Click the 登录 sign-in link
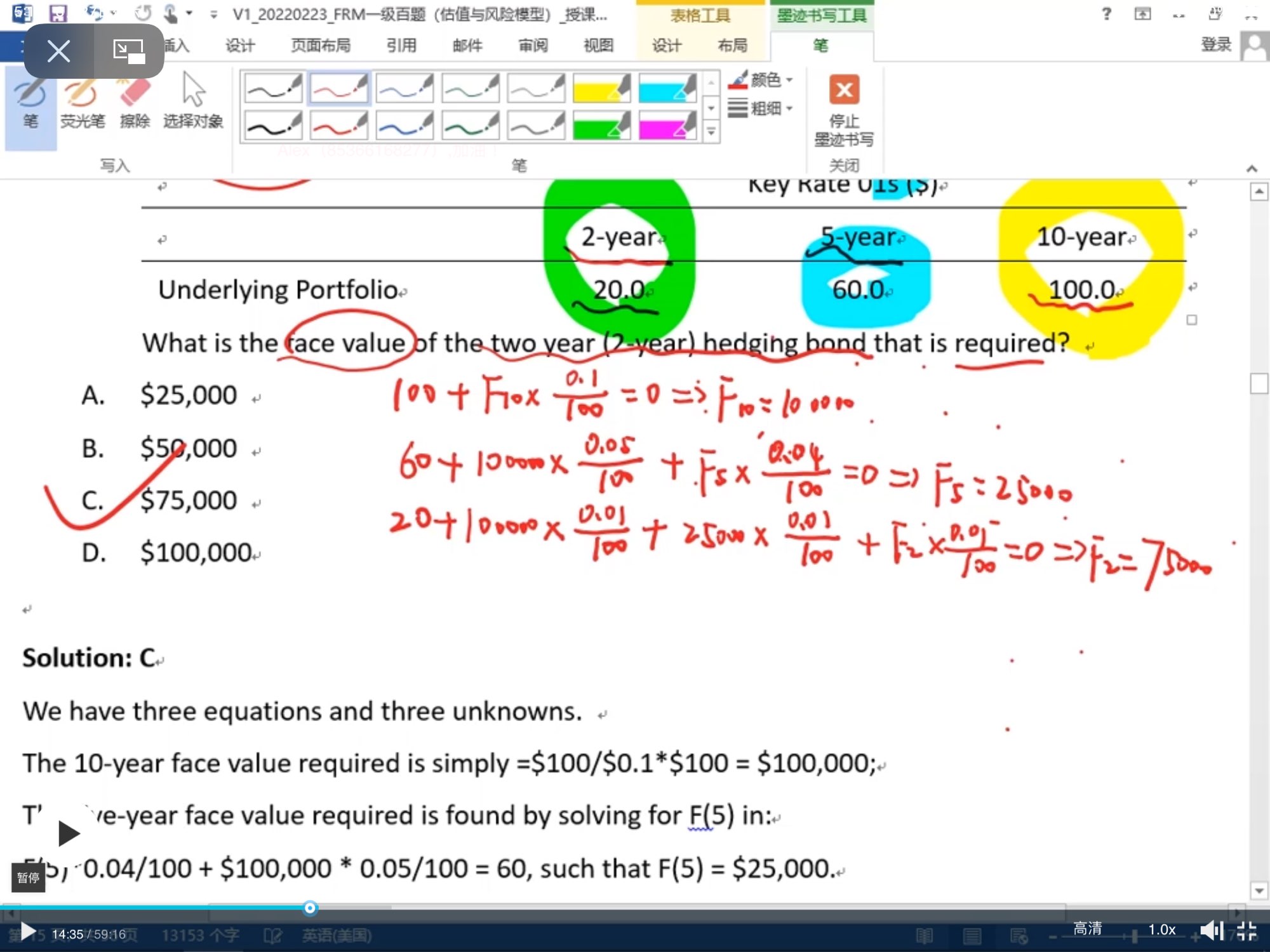Screen dimensions: 1270x952 pos(1215,44)
